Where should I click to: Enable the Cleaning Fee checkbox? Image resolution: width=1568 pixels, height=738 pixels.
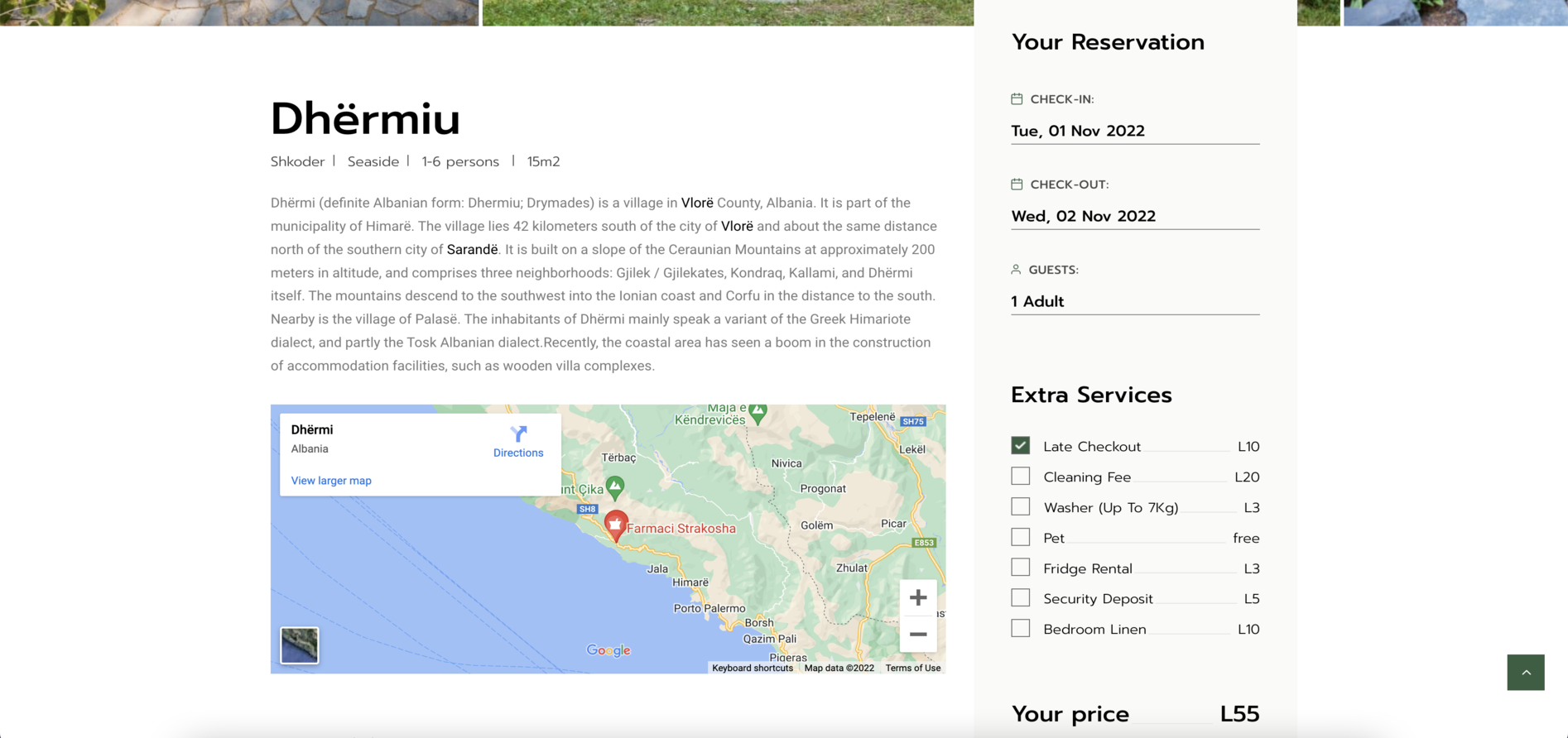tap(1021, 477)
